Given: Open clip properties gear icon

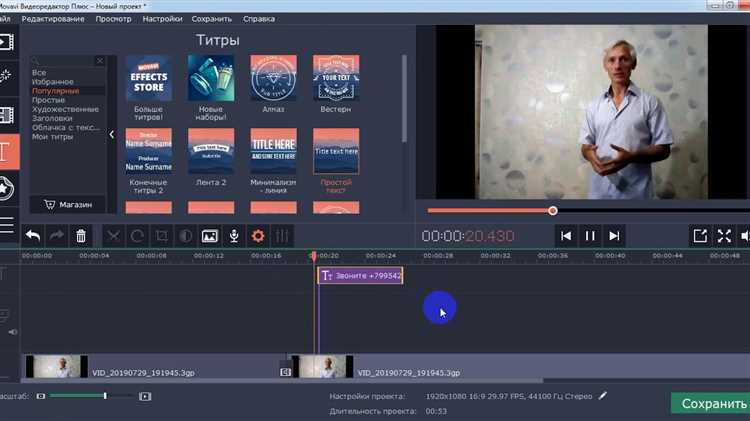Looking at the screenshot, I should pyautogui.click(x=258, y=236).
